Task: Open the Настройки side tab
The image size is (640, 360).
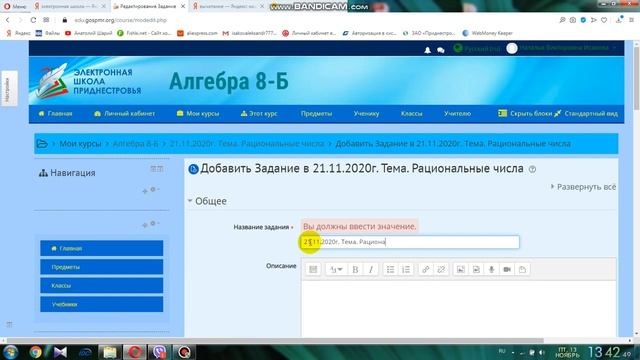Action: (x=8, y=88)
